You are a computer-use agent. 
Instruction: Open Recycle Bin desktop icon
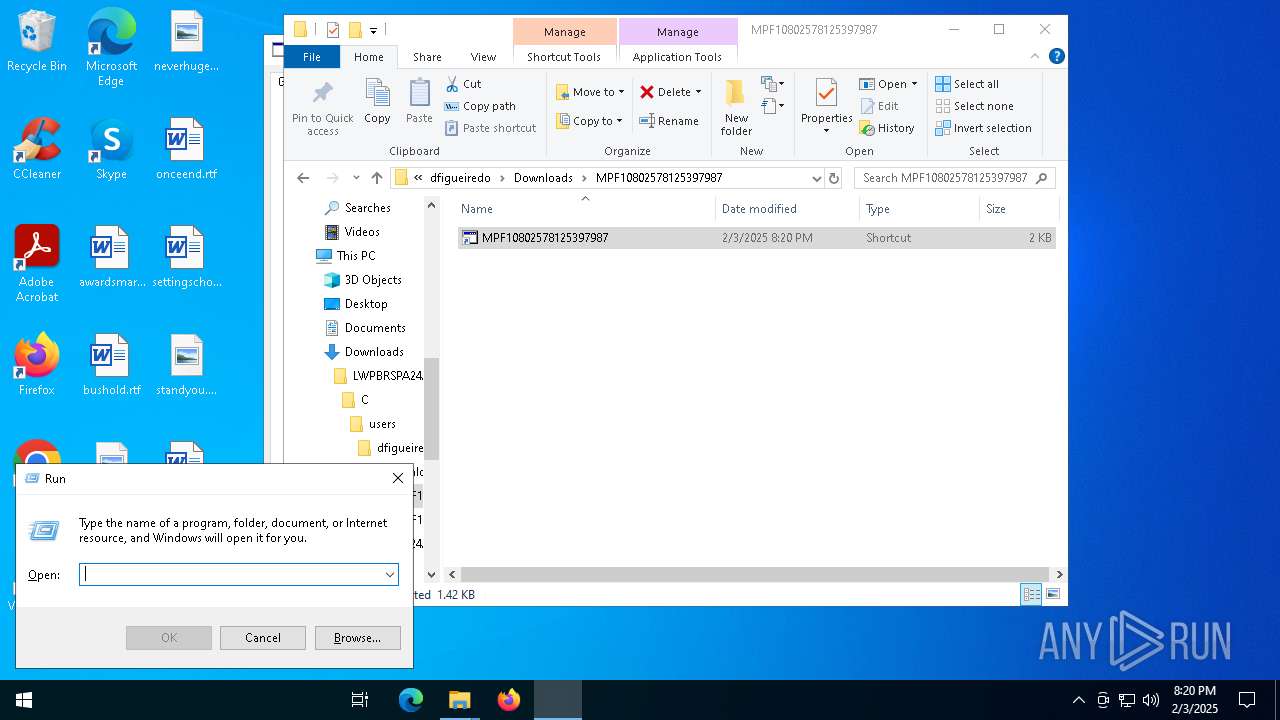[37, 41]
